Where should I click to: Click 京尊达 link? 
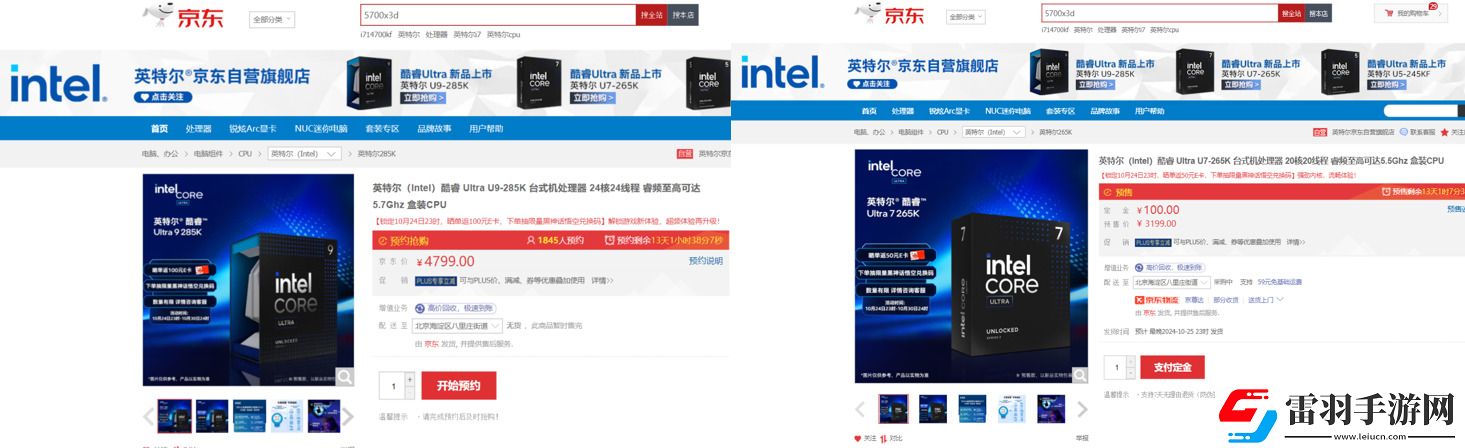pos(1194,299)
